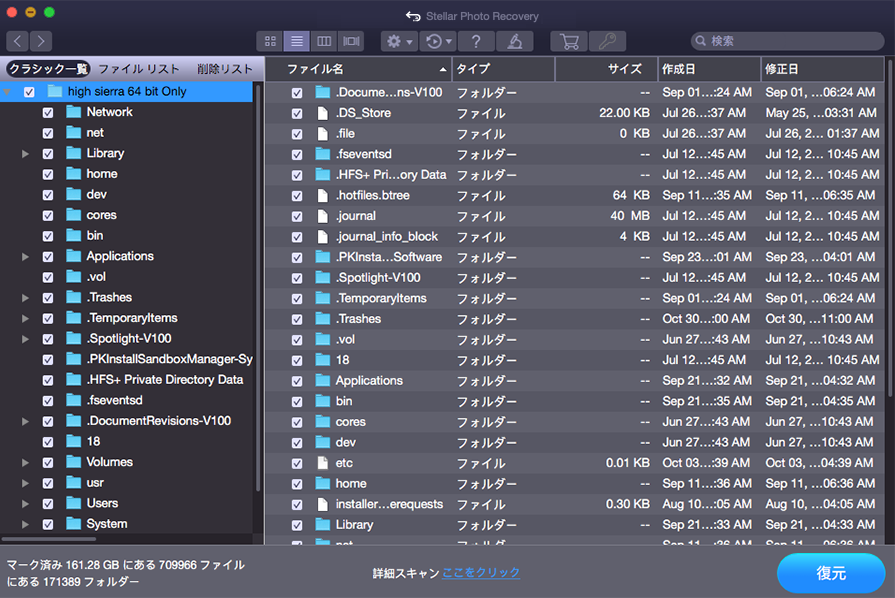
Task: Toggle the Users folder checkbox in tree
Action: (48, 504)
